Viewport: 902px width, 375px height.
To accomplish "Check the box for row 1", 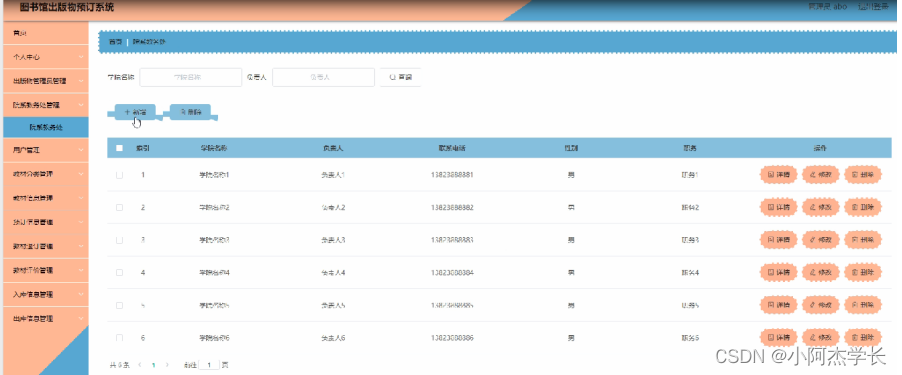I will [119, 175].
